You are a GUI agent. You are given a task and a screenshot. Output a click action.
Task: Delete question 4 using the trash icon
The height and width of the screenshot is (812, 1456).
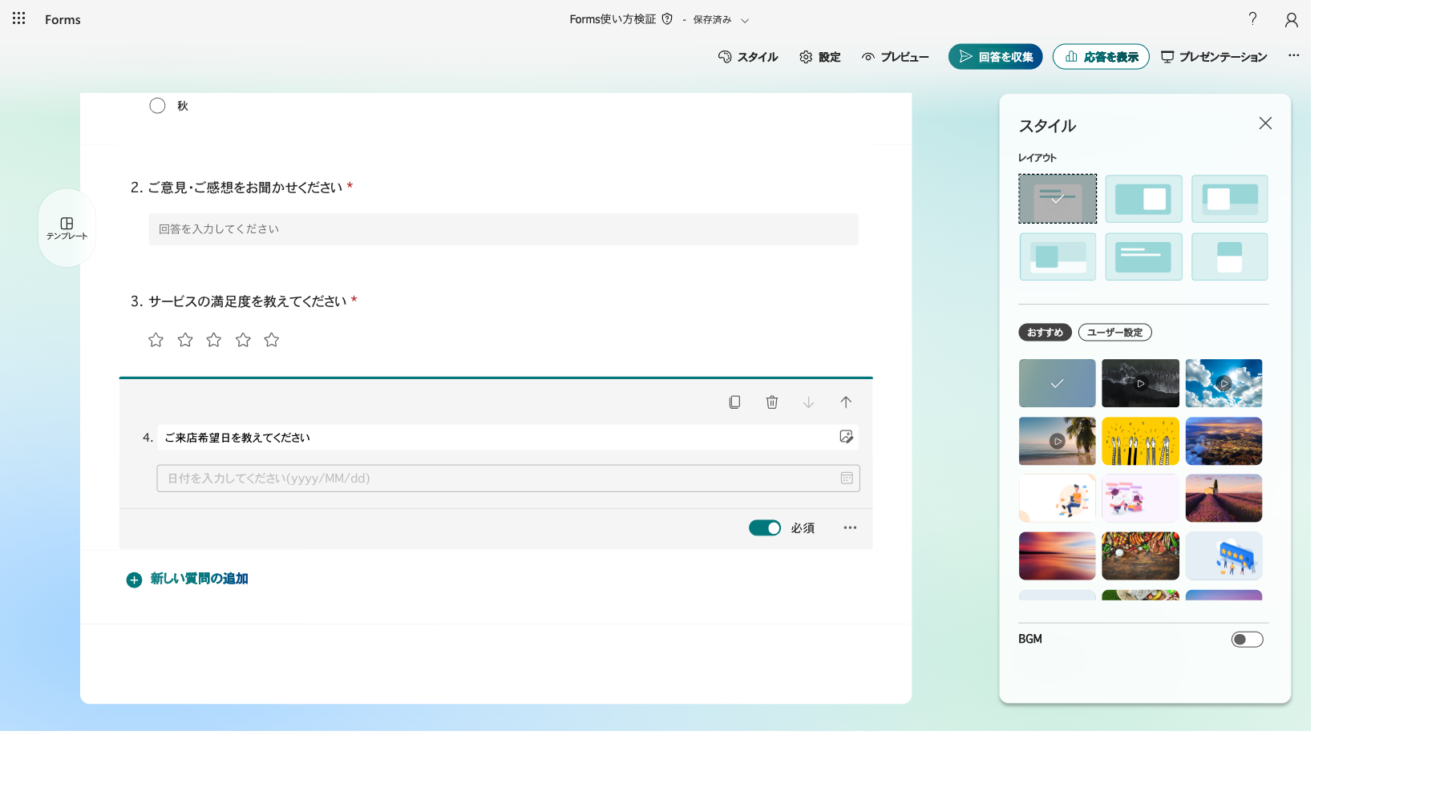[x=772, y=402]
